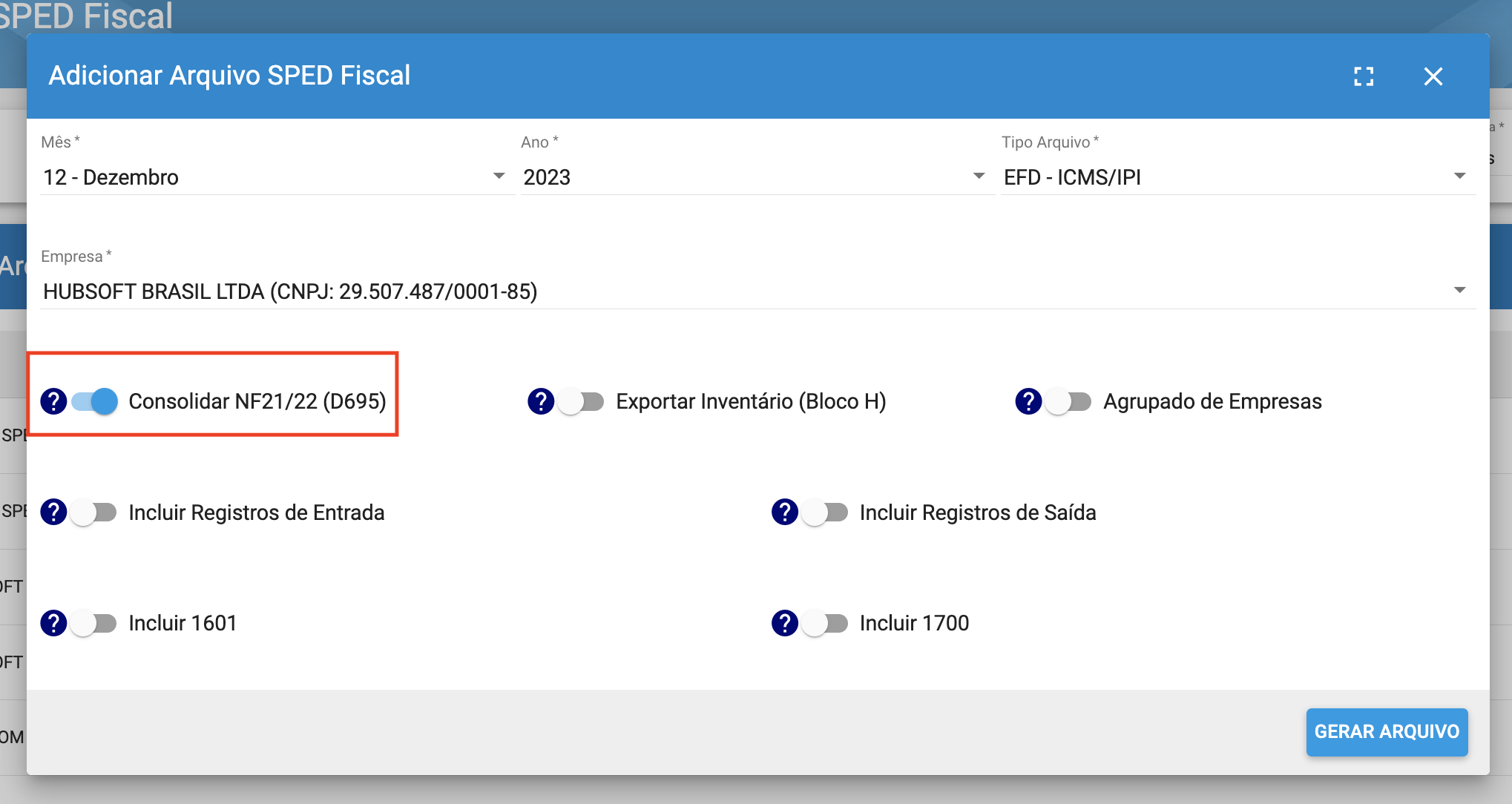Screen dimensions: 1512x804
Task: Click help icon beside Incluir Registros de Saída
Action: [x=785, y=512]
